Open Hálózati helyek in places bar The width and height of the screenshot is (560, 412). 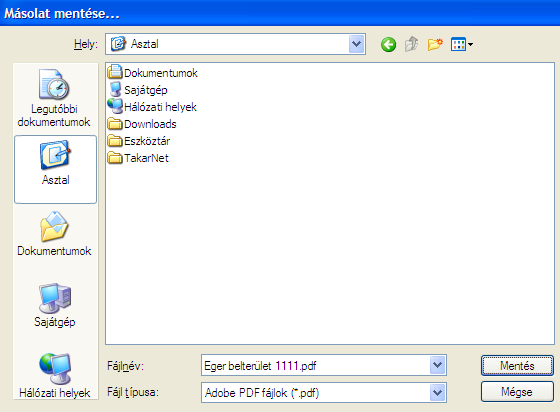[x=55, y=376]
